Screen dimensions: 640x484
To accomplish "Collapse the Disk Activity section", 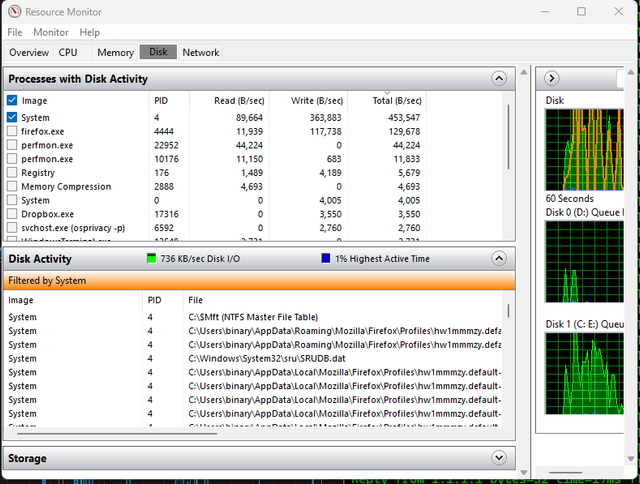I will click(x=499, y=258).
